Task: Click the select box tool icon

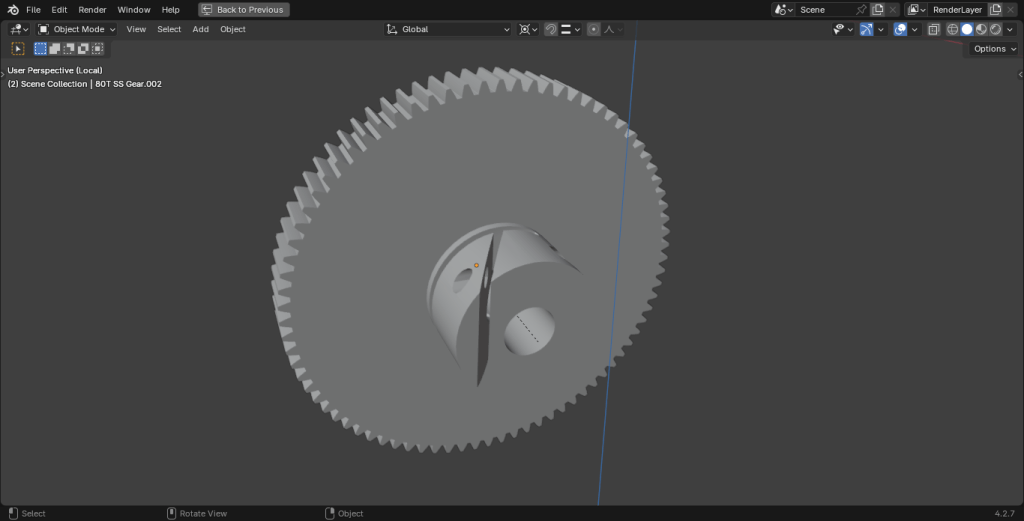Action: (x=18, y=48)
